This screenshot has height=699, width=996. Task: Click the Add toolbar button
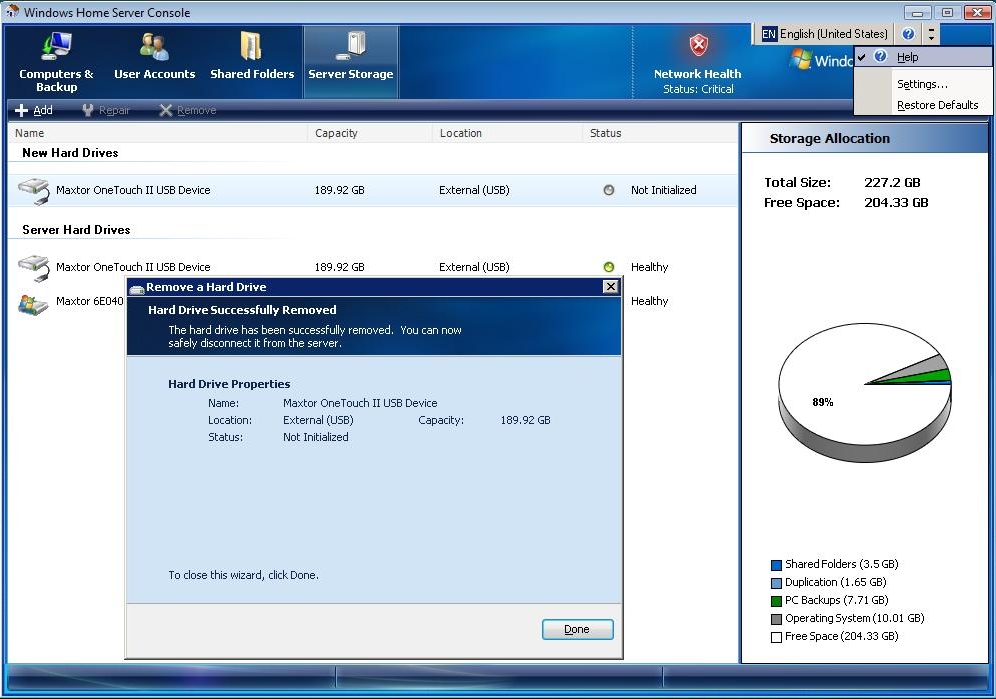click(34, 110)
